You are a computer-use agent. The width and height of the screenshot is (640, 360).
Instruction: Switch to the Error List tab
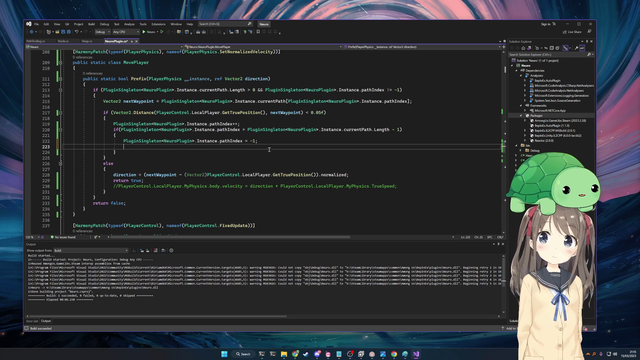click(32, 321)
